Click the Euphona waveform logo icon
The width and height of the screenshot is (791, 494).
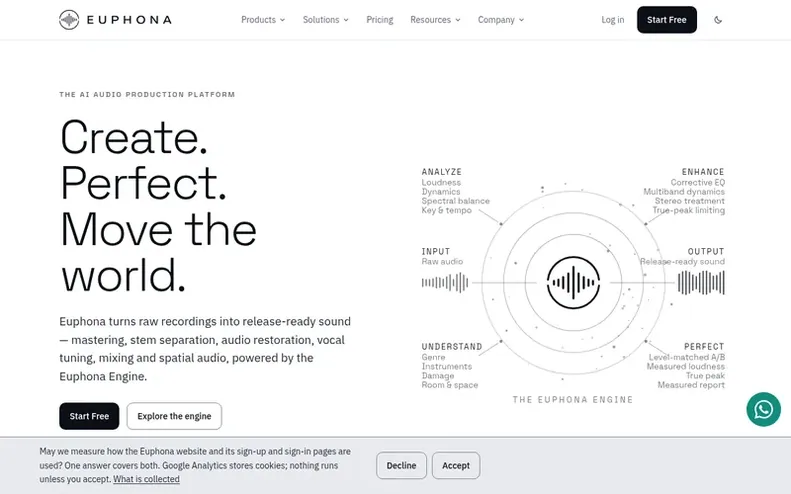coord(69,20)
